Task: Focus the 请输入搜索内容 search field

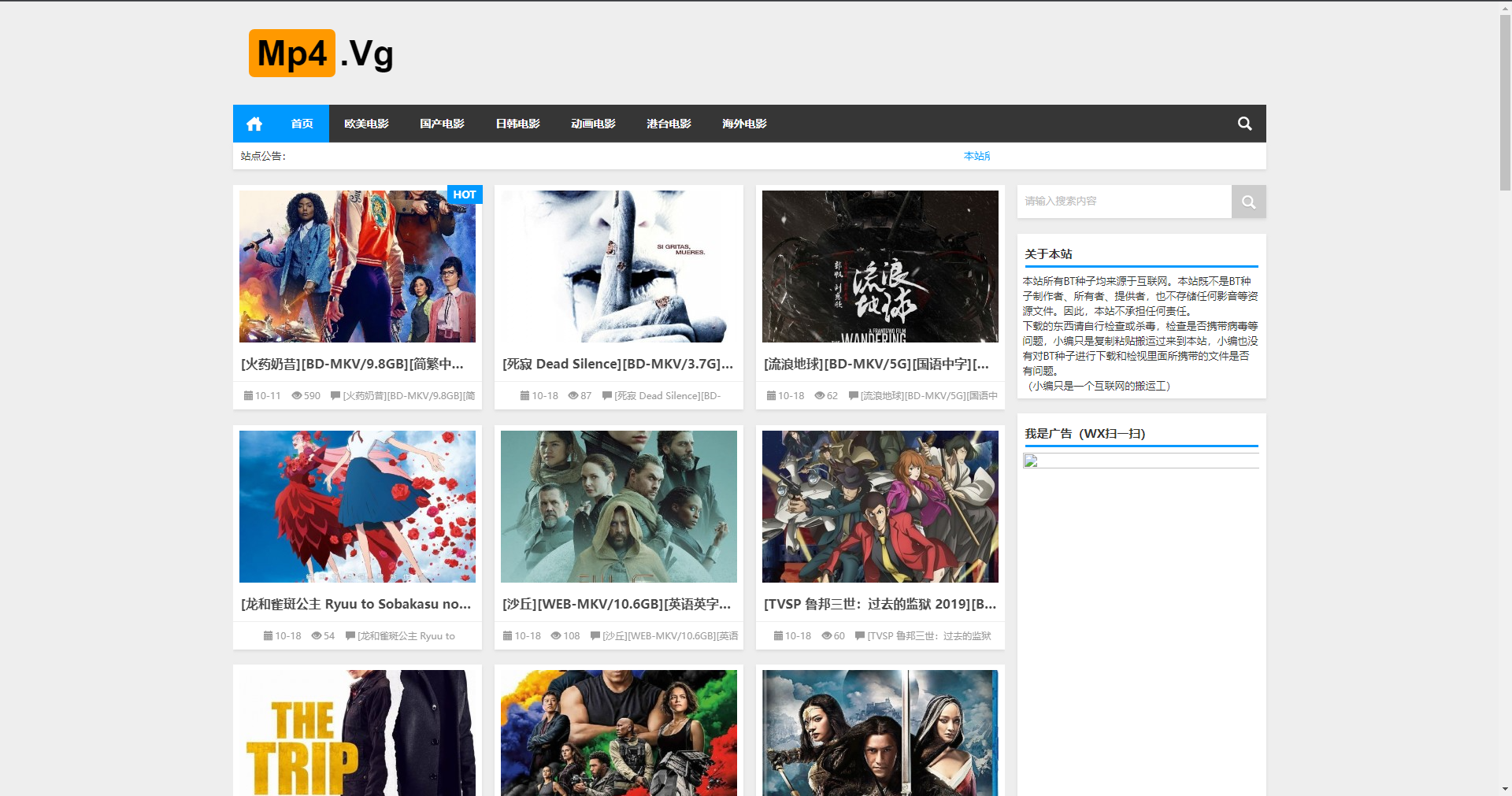Action: click(1125, 202)
